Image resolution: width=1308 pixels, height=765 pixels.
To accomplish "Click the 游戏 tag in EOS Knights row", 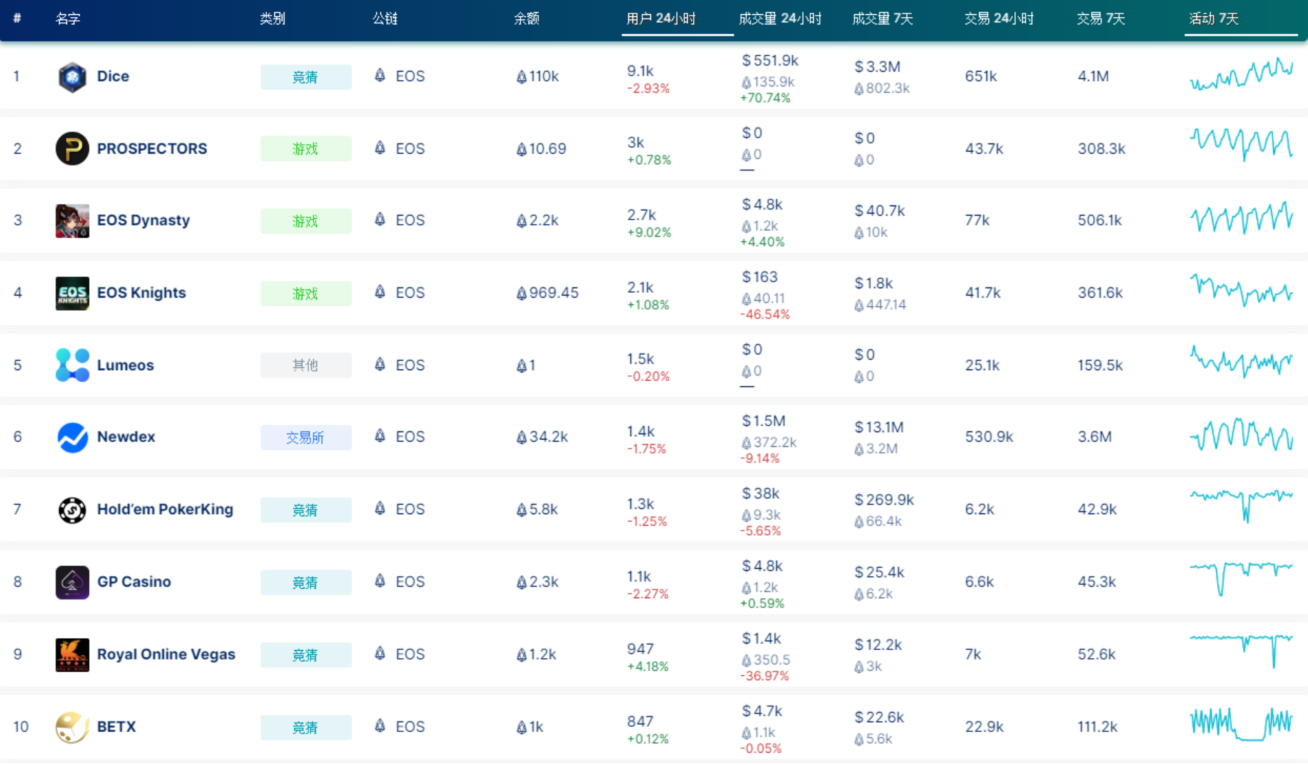I will pos(306,293).
